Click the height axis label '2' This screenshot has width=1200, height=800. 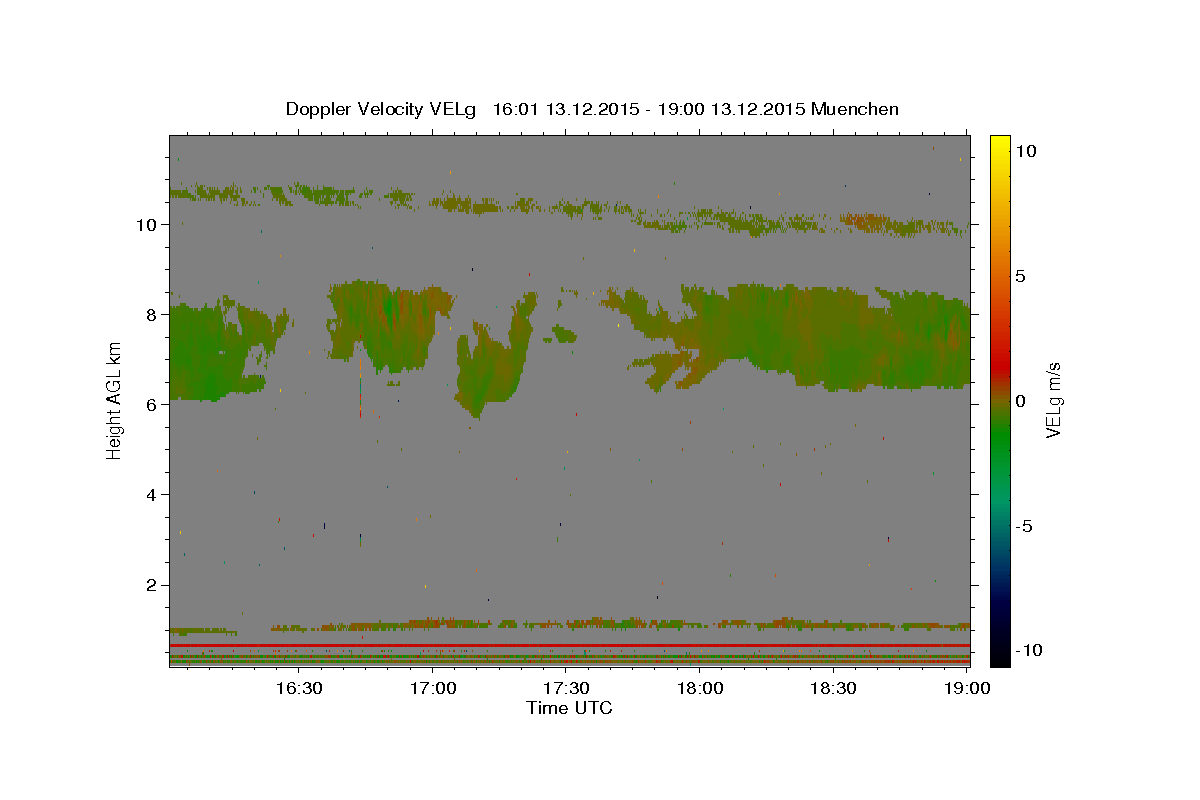(153, 585)
